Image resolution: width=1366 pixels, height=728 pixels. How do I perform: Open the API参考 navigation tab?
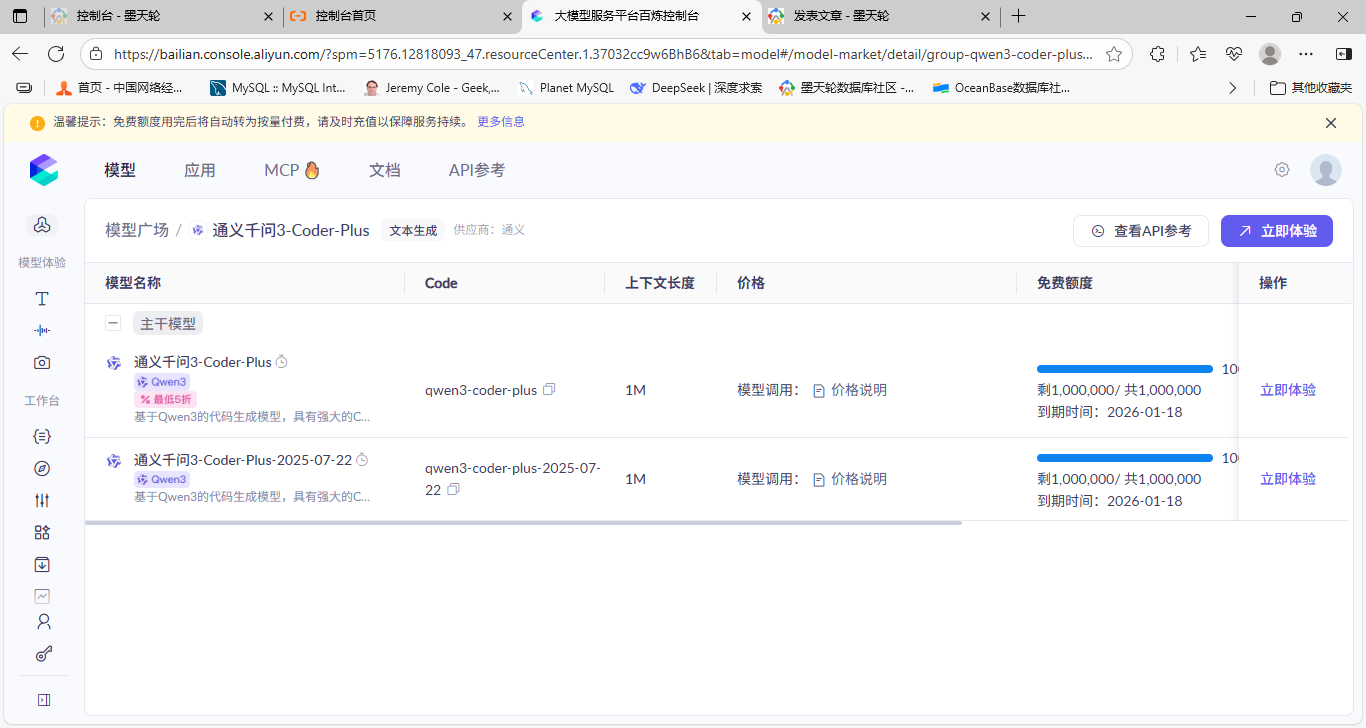[x=477, y=170]
